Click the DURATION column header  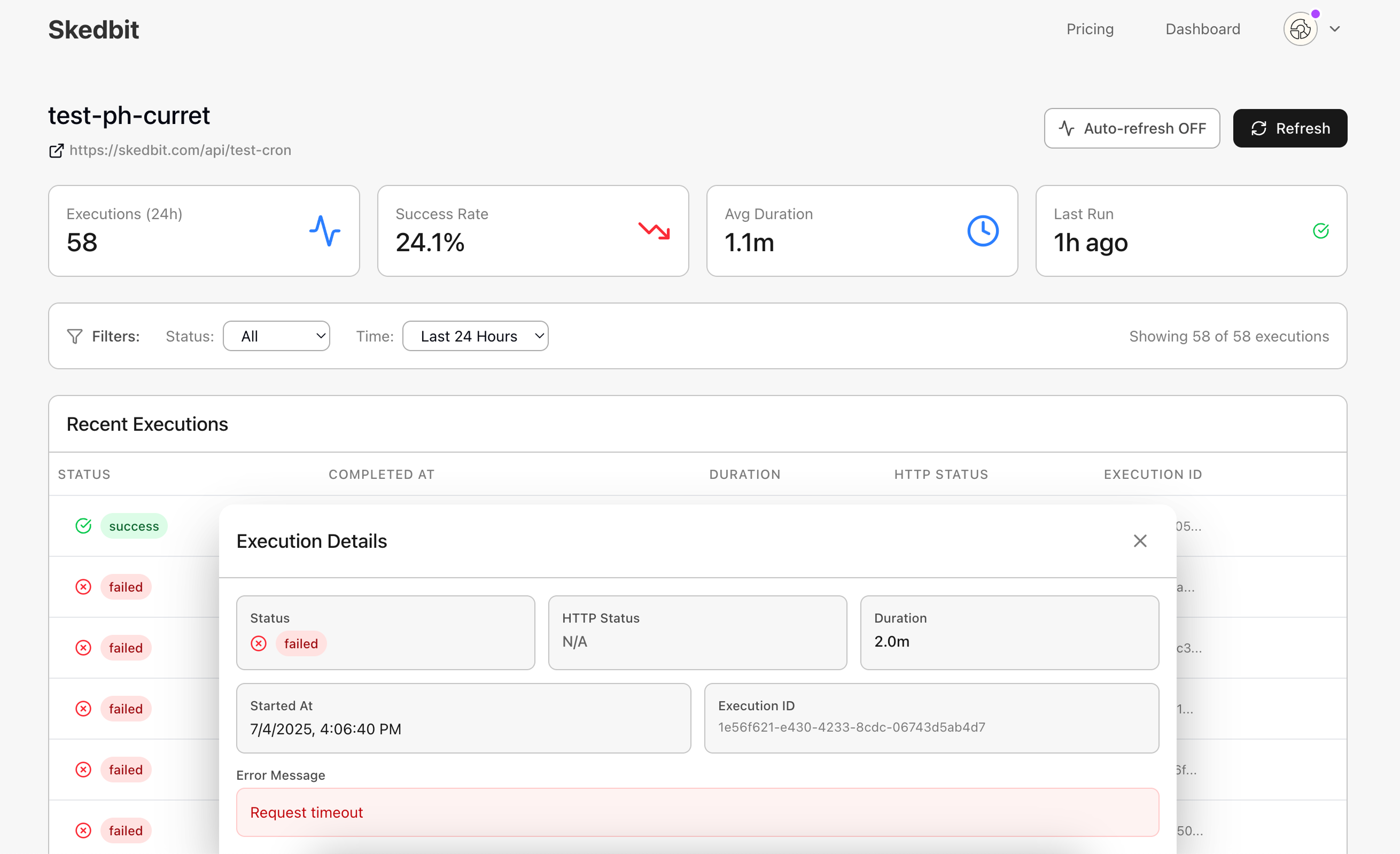coord(745,475)
